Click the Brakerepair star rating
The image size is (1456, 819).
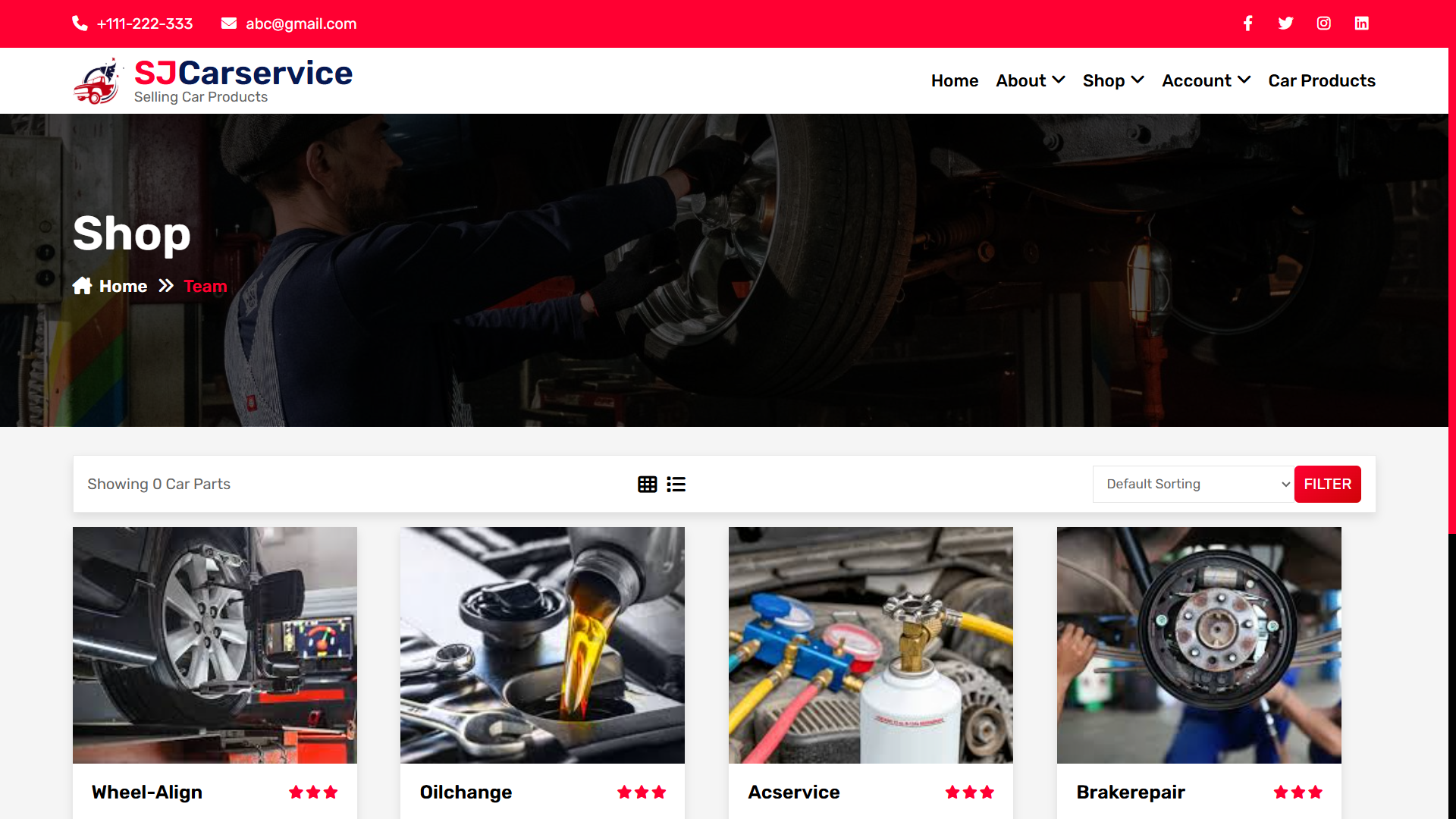tap(1298, 792)
